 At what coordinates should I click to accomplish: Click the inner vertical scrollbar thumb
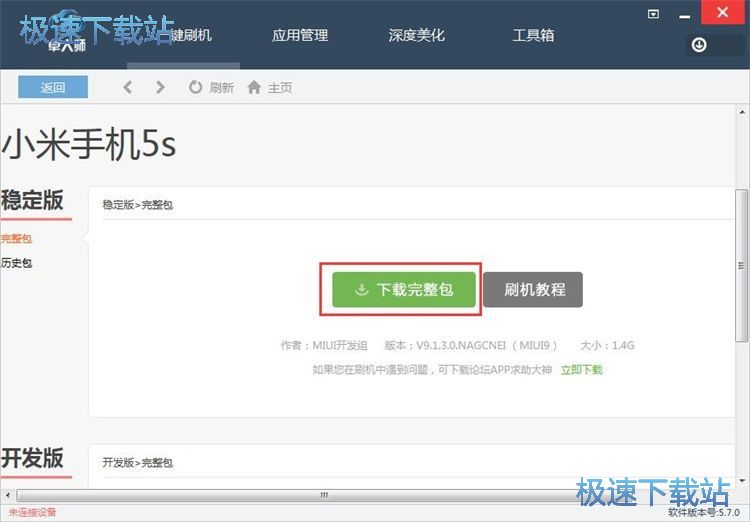pos(741,266)
